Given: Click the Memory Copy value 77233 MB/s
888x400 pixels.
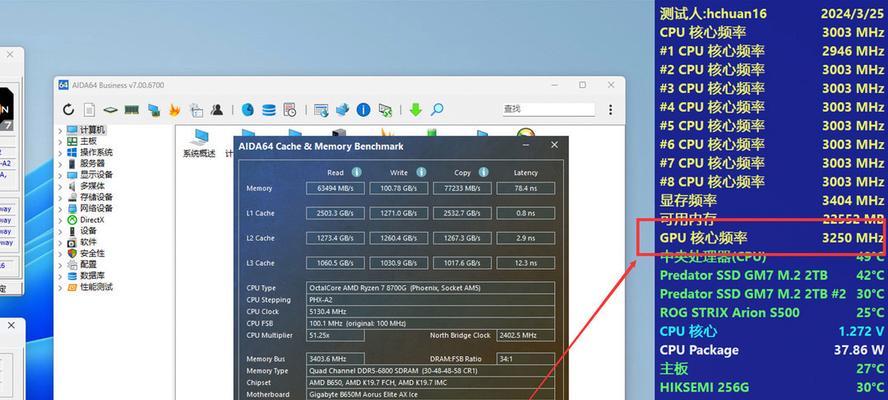Looking at the screenshot, I should (462, 189).
